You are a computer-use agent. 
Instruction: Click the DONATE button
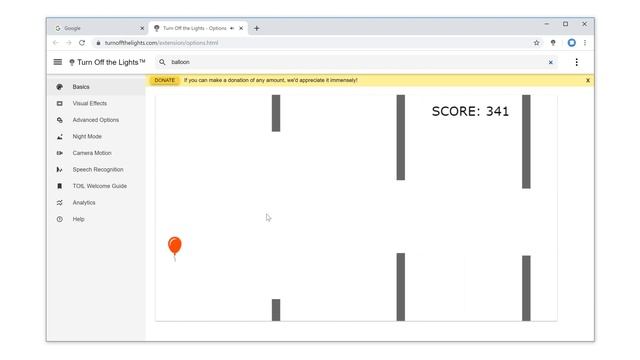pos(164,80)
